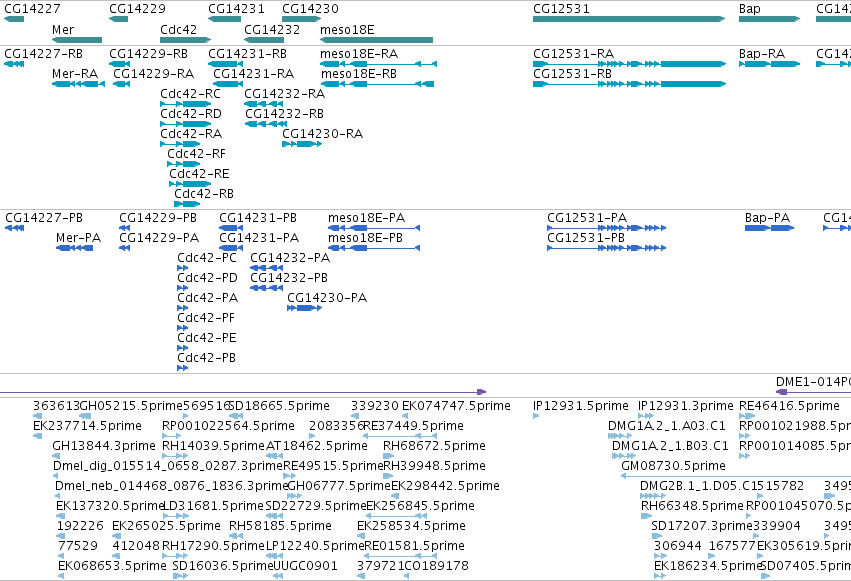Click EST EK074747.5prime label
851x581 pixels.
point(456,406)
